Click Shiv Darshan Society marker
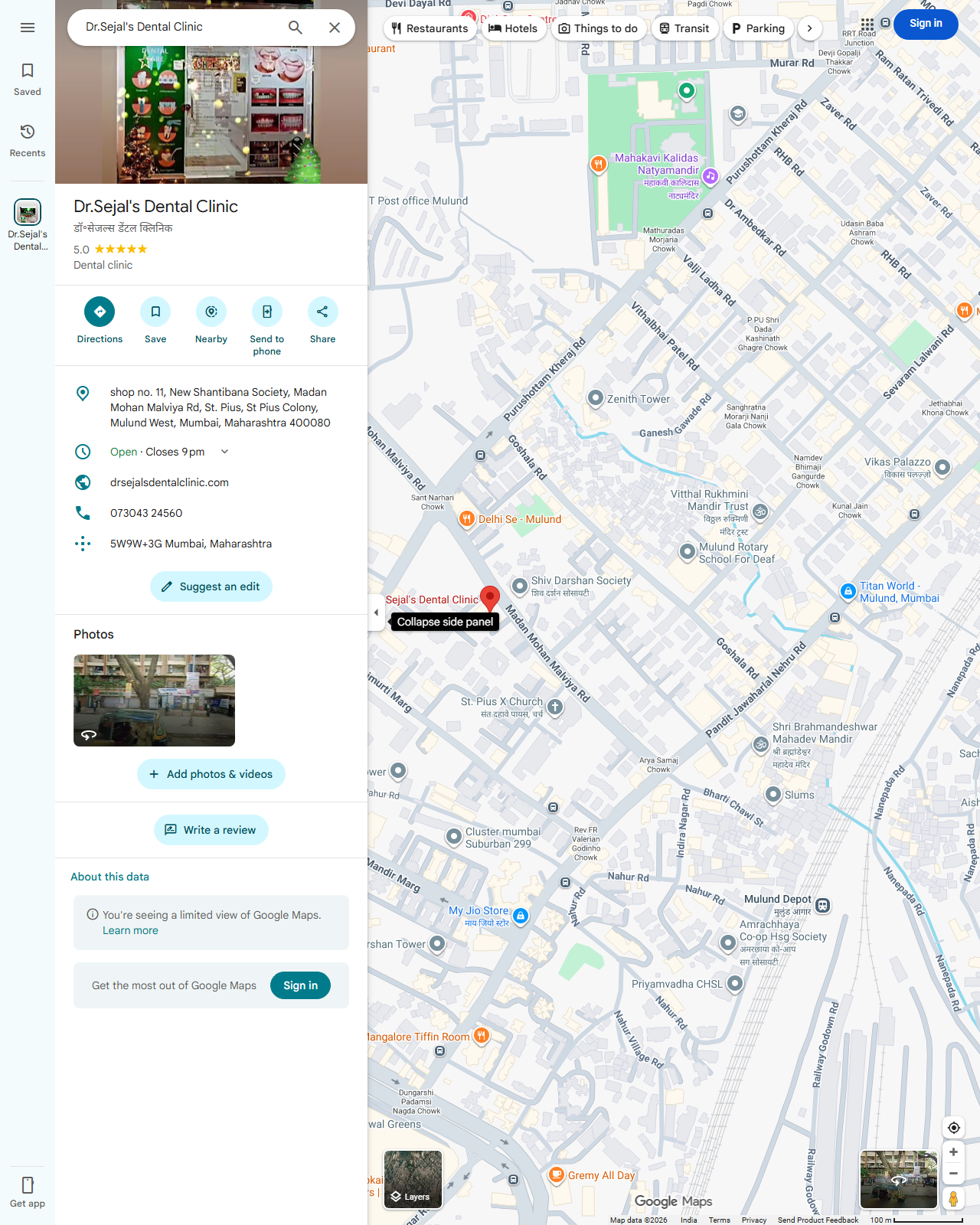Screen dimensions: 980x1225 pos(520,586)
